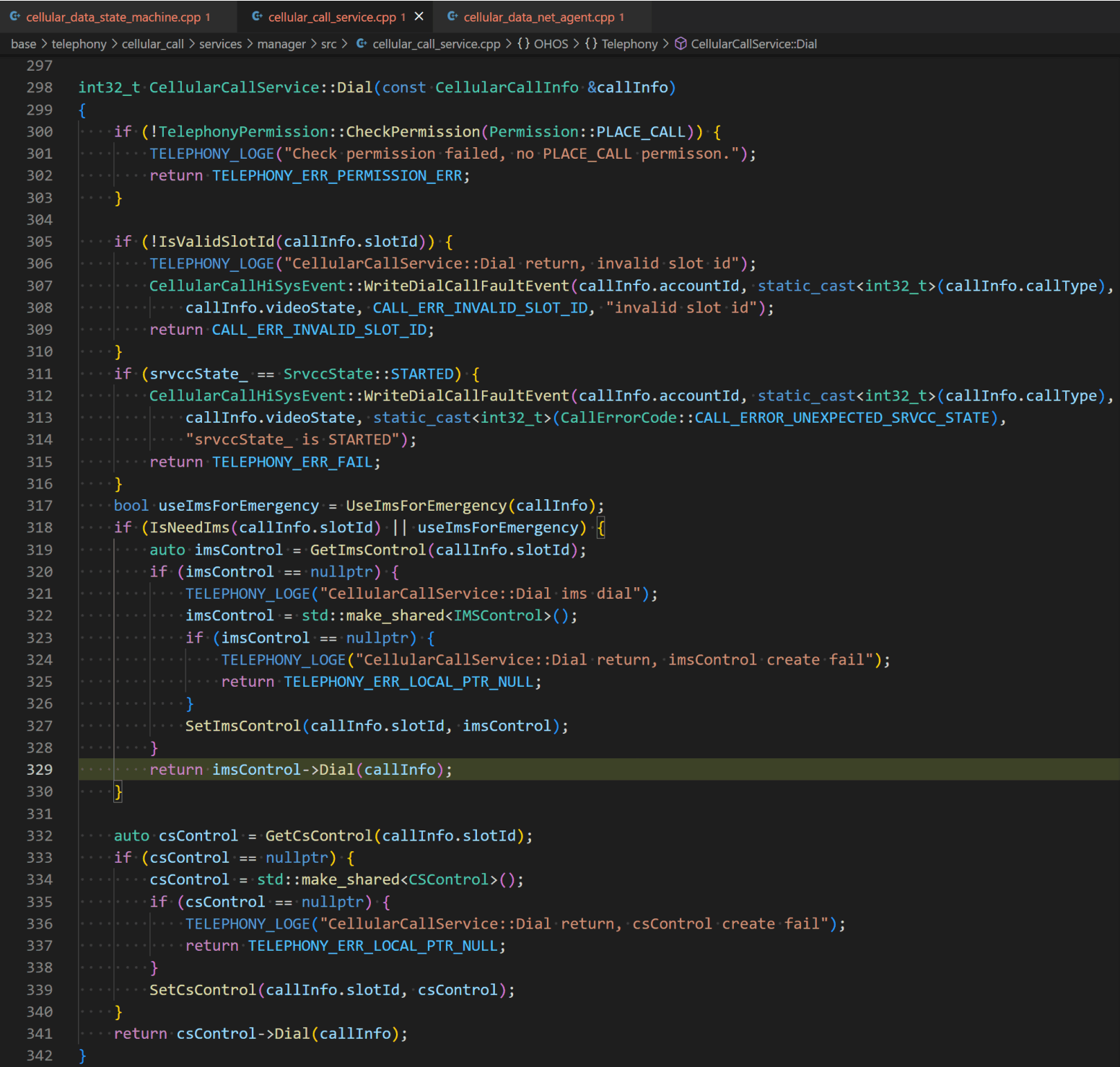Image resolution: width=1120 pixels, height=1067 pixels.
Task: Click 'CALL_ERR_INVALID_SLOT_ID' on line 309
Action: pyautogui.click(x=319, y=330)
